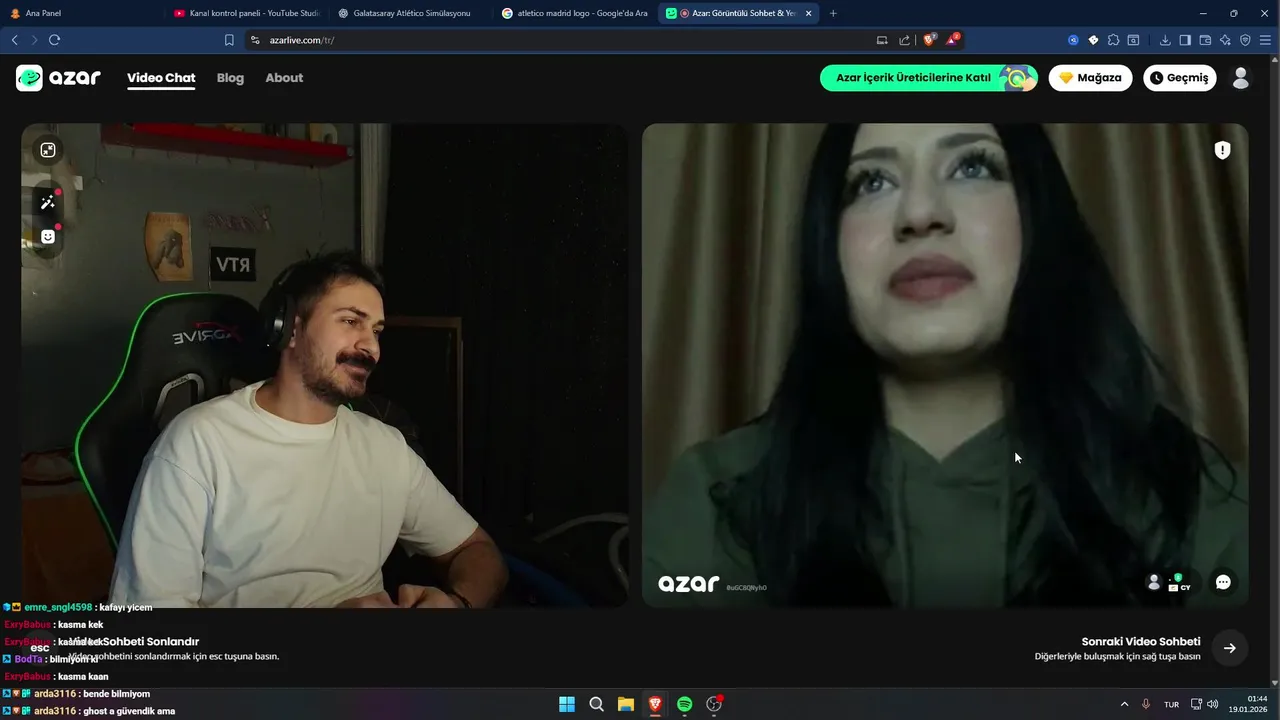
Task: Switch to the YouTube Studio browser tab
Action: tap(245, 13)
